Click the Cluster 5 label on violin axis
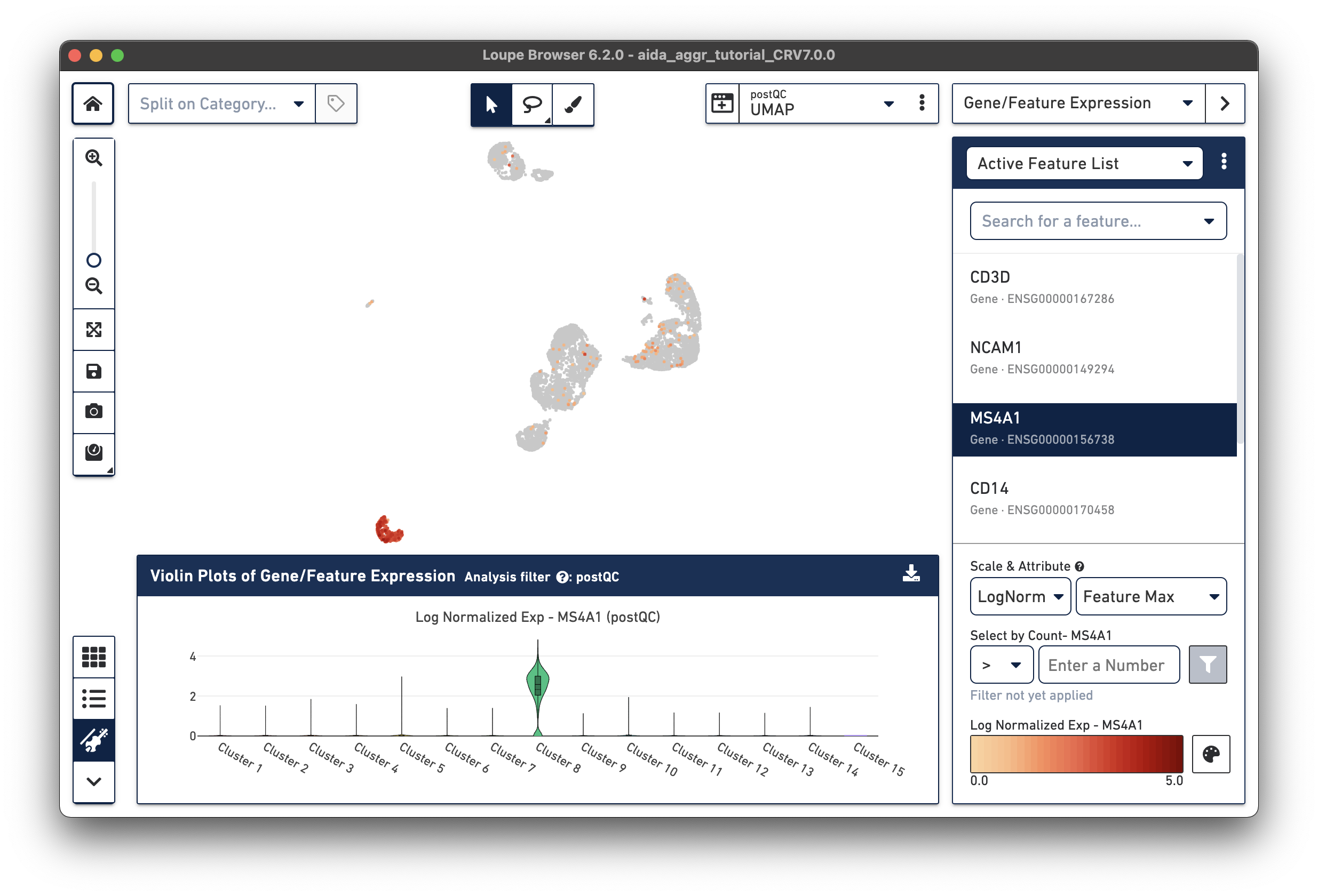Image resolution: width=1318 pixels, height=896 pixels. (422, 757)
